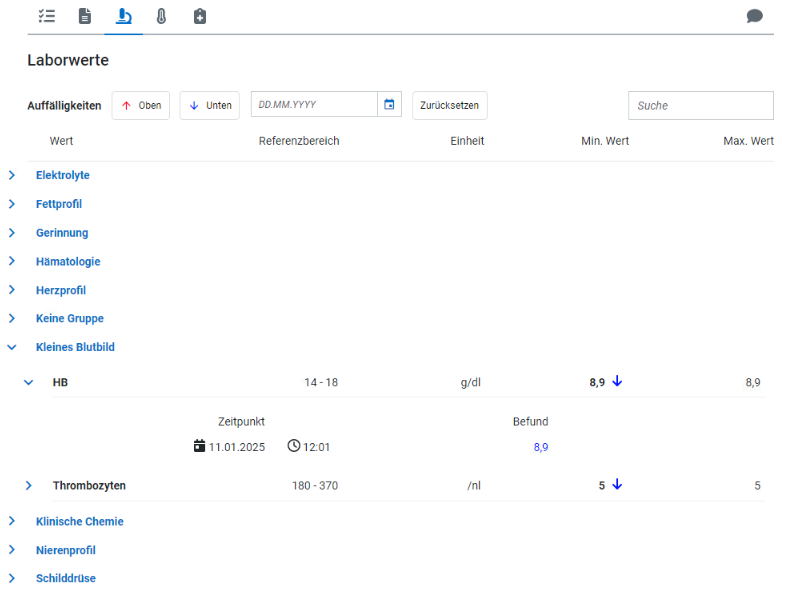Click the blue Befund value 8,9
Viewport: 791px width, 616px height.
pyautogui.click(x=541, y=447)
